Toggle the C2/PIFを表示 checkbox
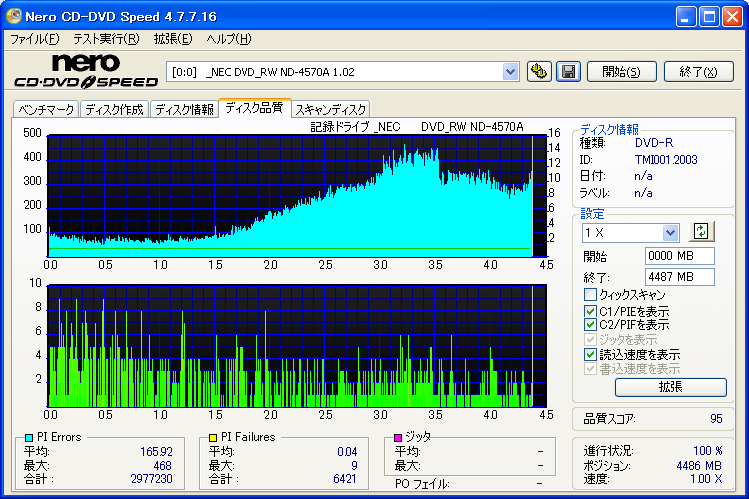The height and width of the screenshot is (499, 749). tap(590, 325)
